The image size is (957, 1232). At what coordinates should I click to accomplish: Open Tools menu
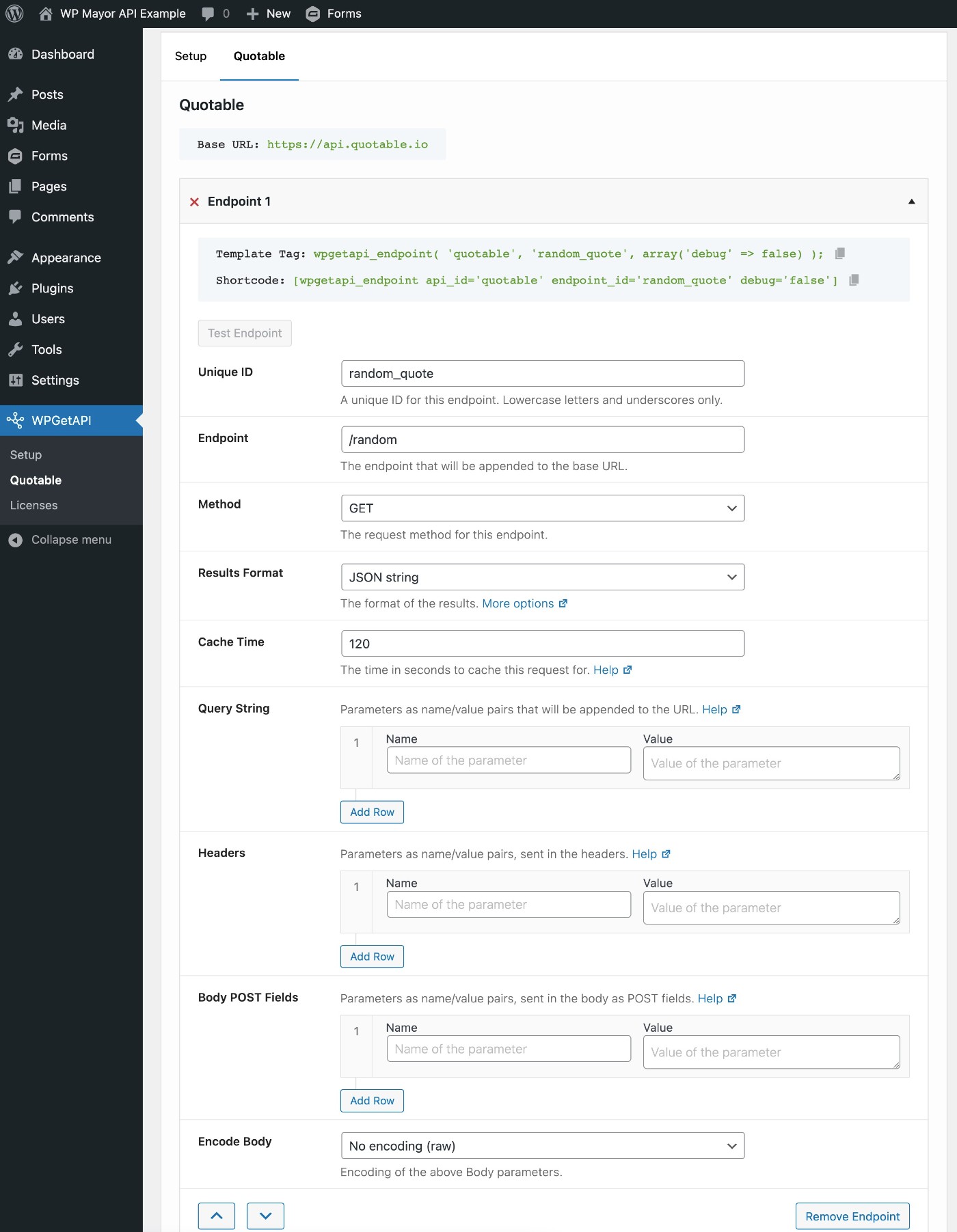(x=71, y=349)
